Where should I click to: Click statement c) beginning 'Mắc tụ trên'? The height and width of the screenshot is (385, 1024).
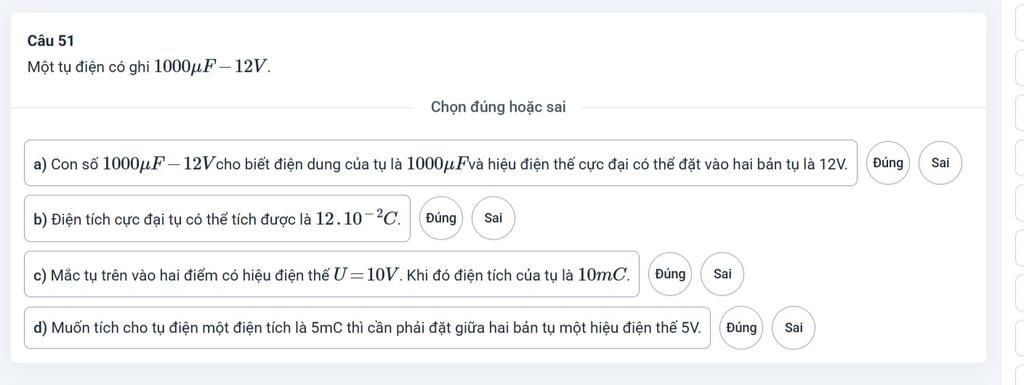tap(332, 274)
